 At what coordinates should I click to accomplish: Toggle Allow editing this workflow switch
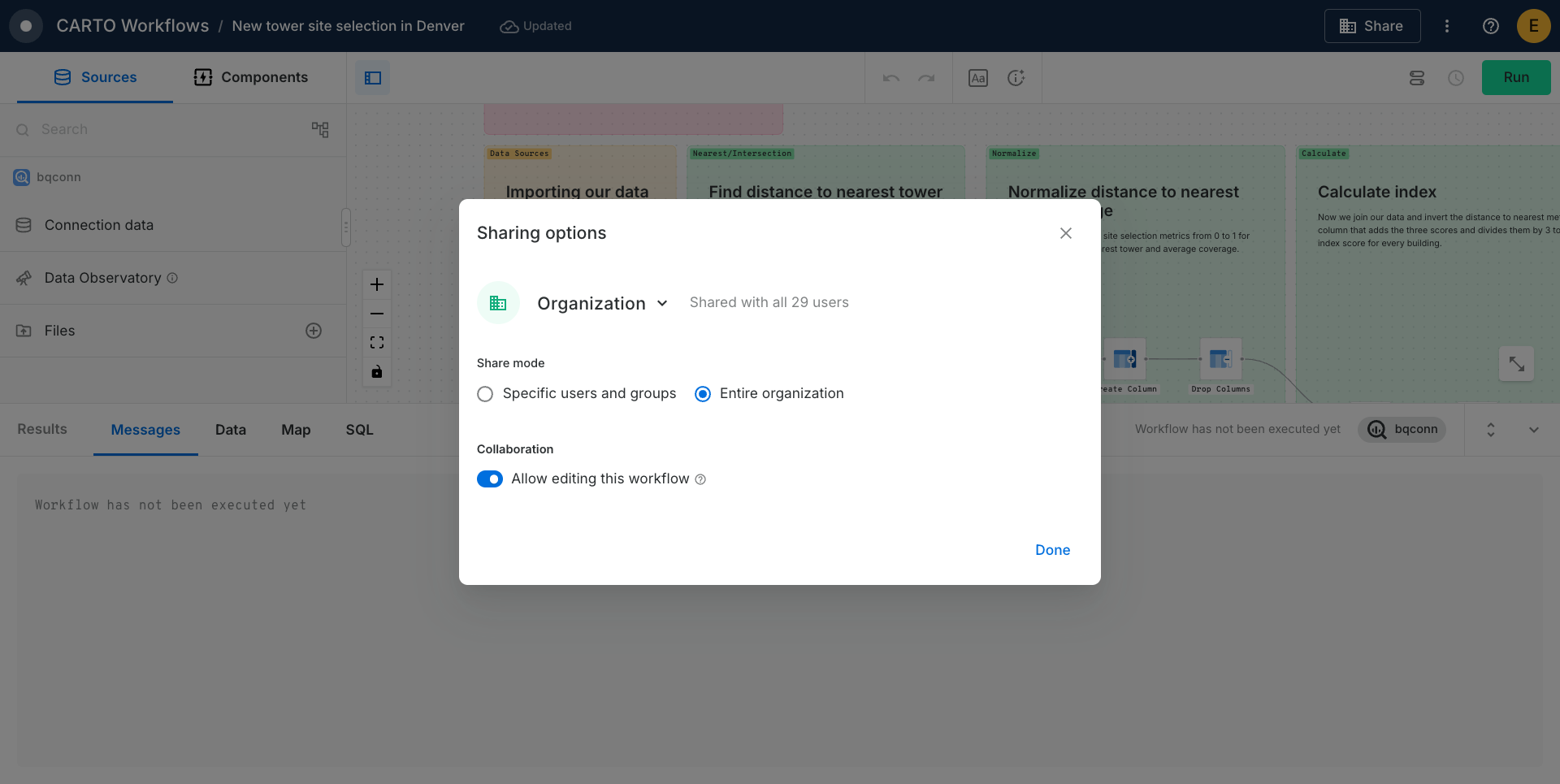coord(490,479)
